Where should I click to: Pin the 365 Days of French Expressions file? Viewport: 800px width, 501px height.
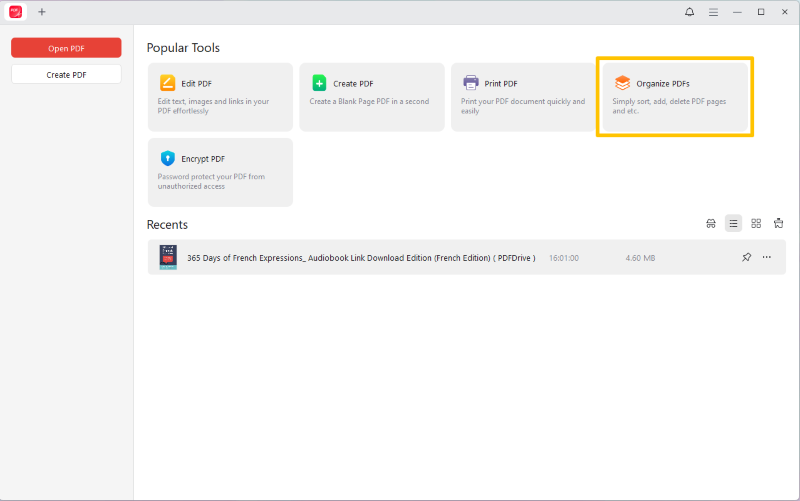pyautogui.click(x=746, y=258)
